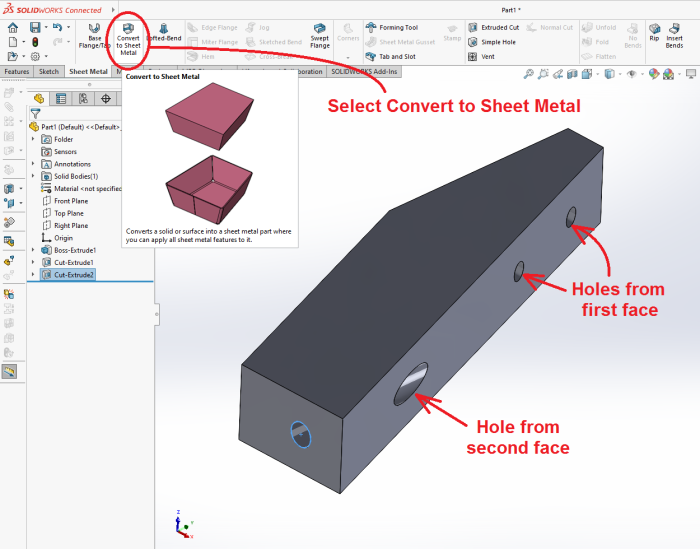Open the Sketch ribbon tab
Viewport: 700px width, 549px height.
(48, 72)
